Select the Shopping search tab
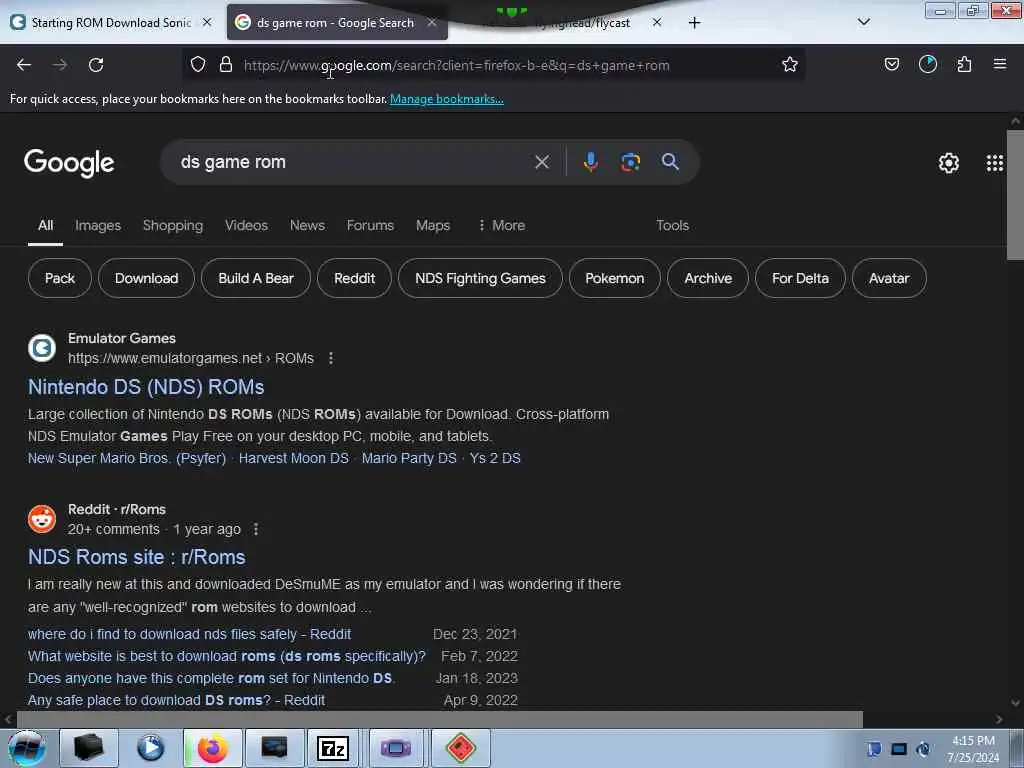This screenshot has height=768, width=1024. [x=173, y=225]
